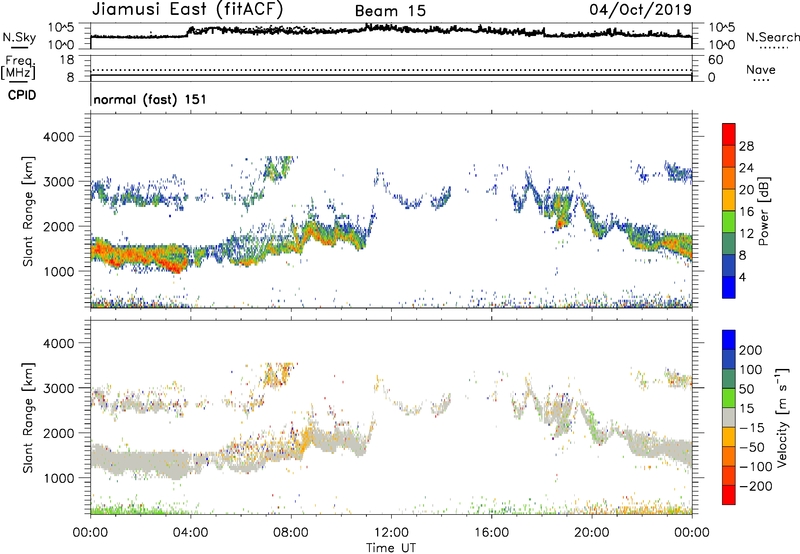
Task: Click the "2000" tick on power panel
Action: (59, 226)
